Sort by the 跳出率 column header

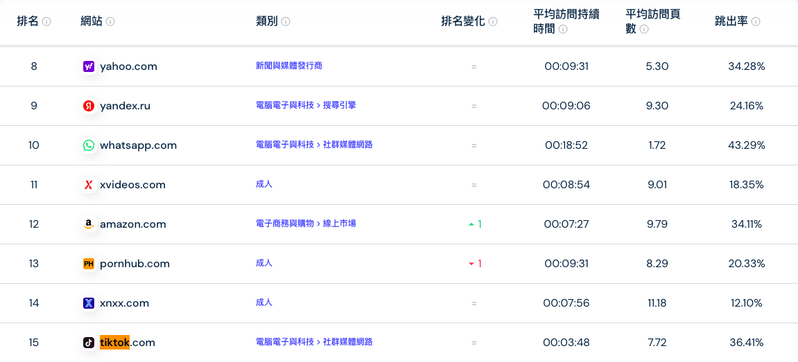point(732,21)
